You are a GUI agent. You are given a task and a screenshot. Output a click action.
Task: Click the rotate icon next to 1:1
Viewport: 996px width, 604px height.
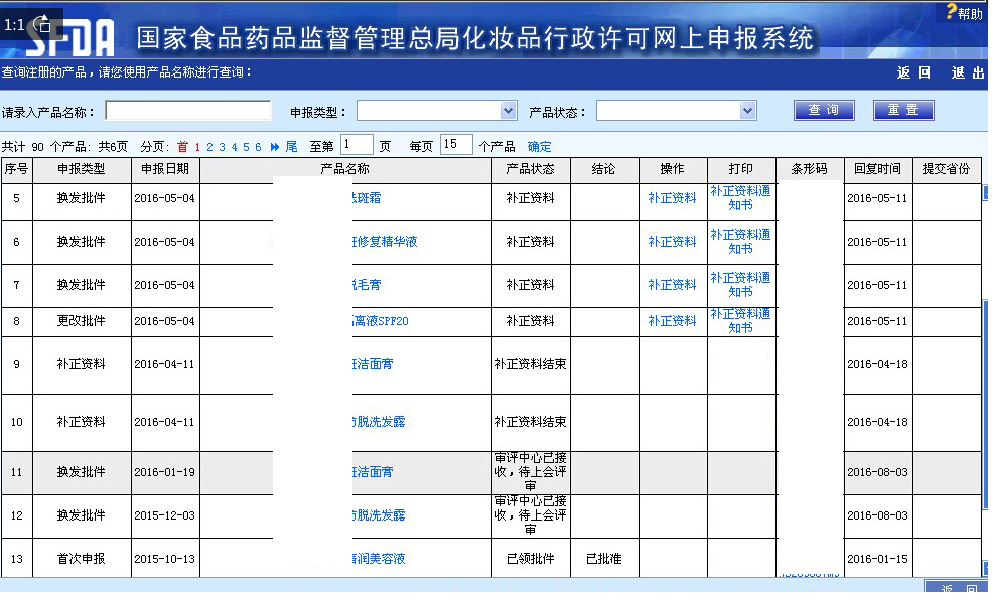pos(43,24)
